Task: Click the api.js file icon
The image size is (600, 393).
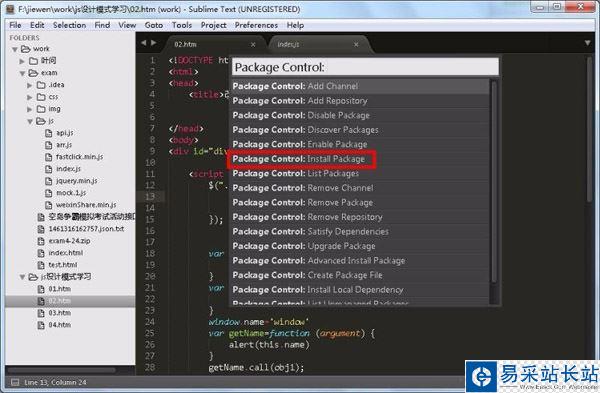Action: [x=49, y=133]
